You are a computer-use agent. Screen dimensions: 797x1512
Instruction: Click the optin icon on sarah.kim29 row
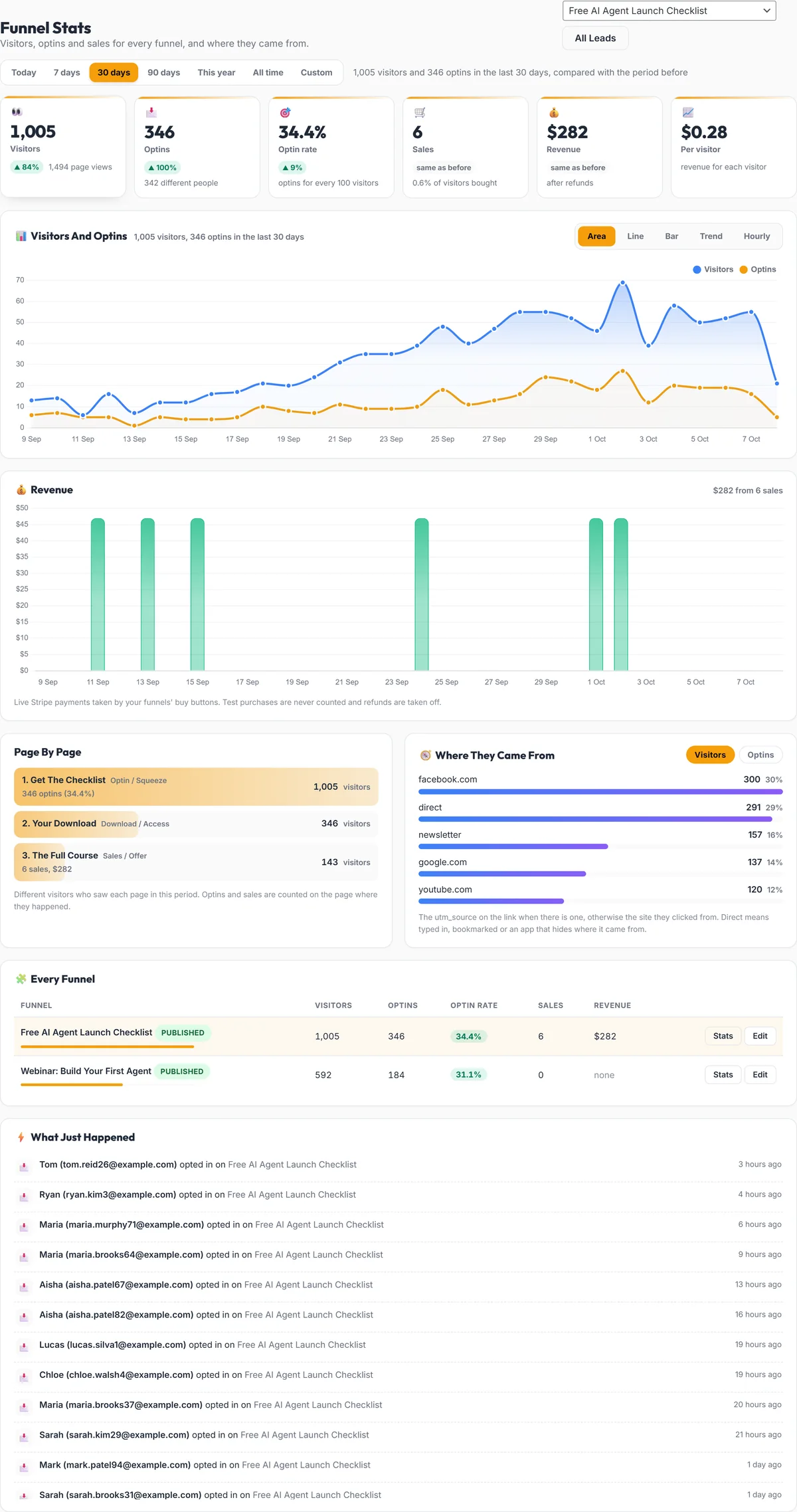click(24, 1436)
